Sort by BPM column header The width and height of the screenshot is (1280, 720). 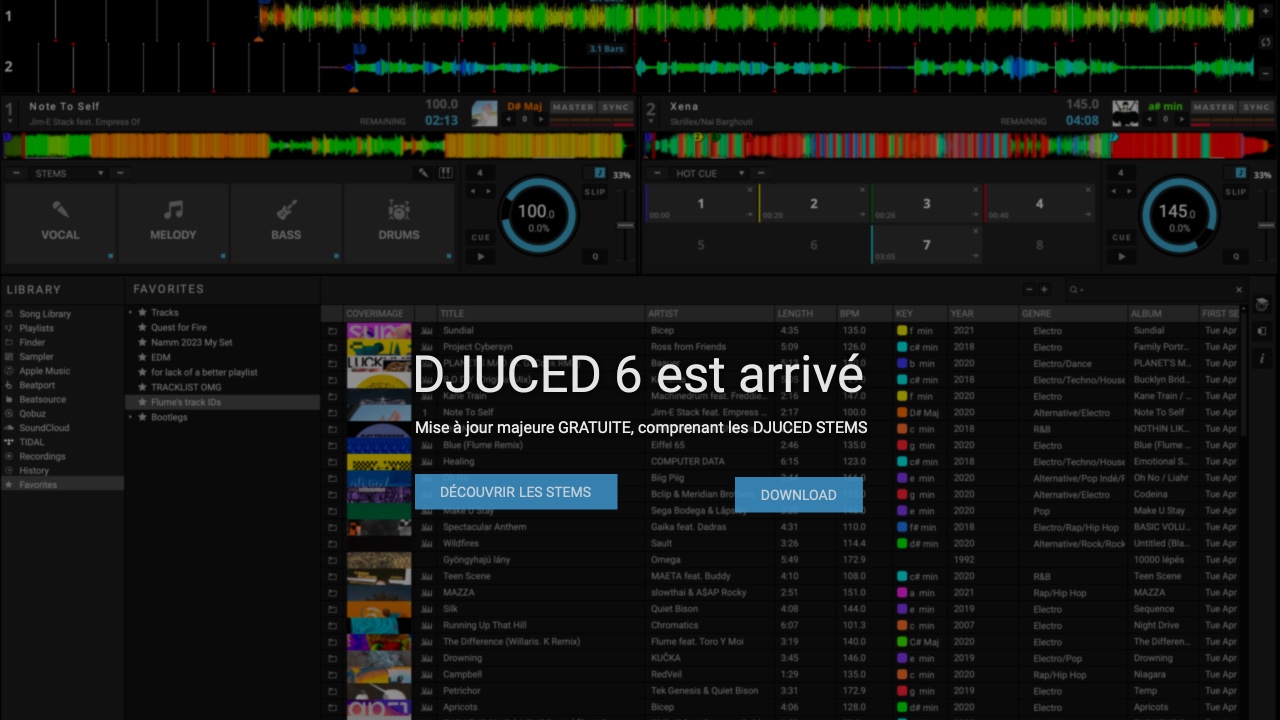pyautogui.click(x=864, y=313)
